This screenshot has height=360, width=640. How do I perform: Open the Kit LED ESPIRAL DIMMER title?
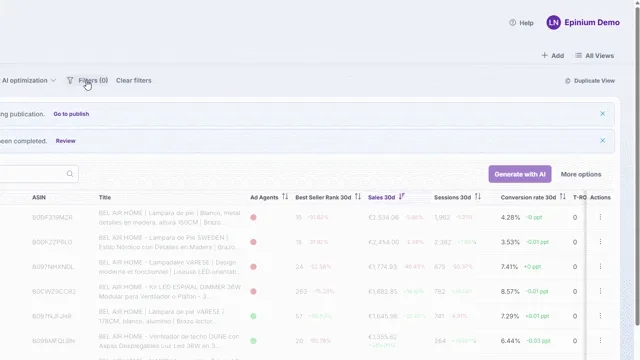tap(170, 291)
